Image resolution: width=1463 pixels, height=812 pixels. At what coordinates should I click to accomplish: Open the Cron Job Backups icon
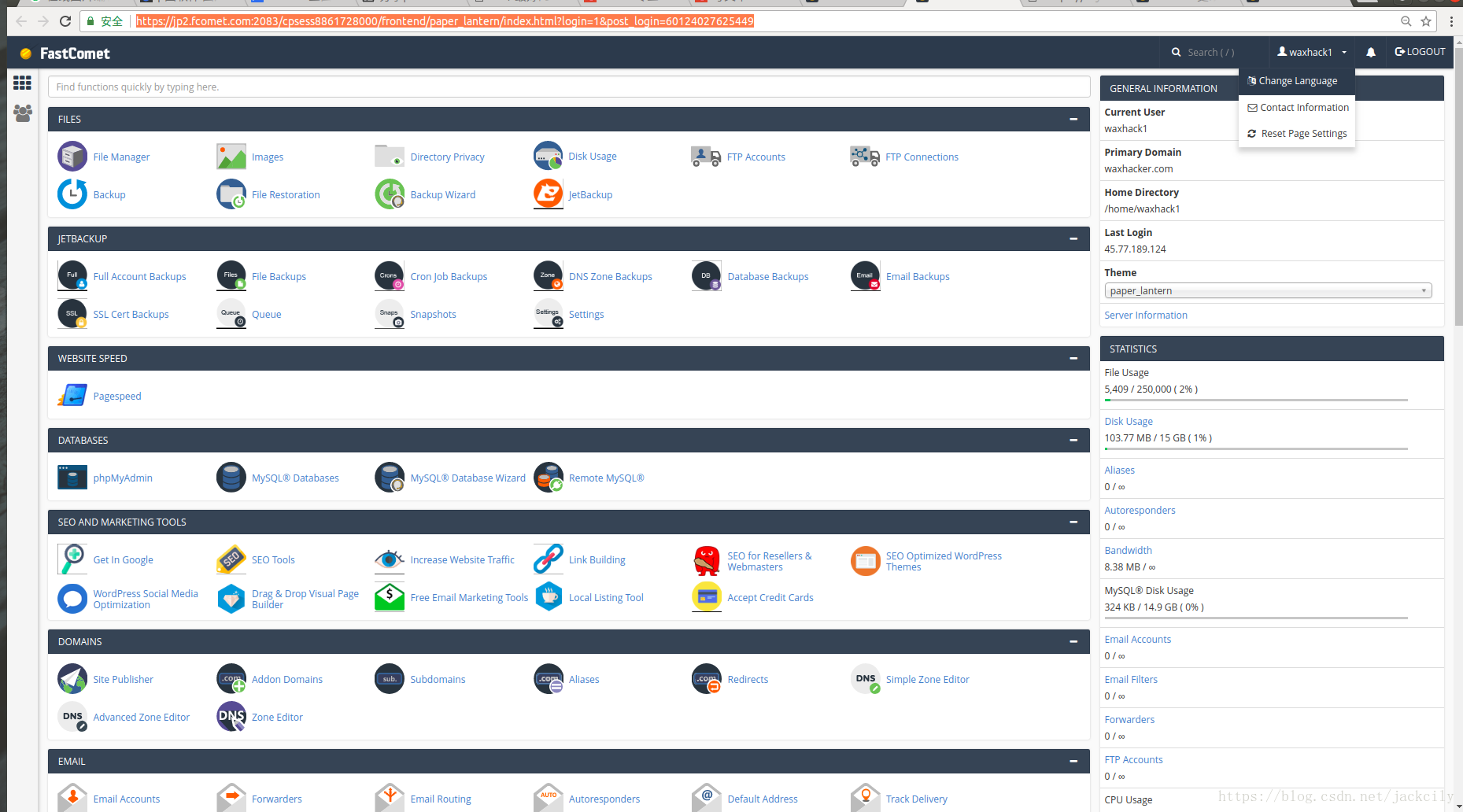coord(390,276)
